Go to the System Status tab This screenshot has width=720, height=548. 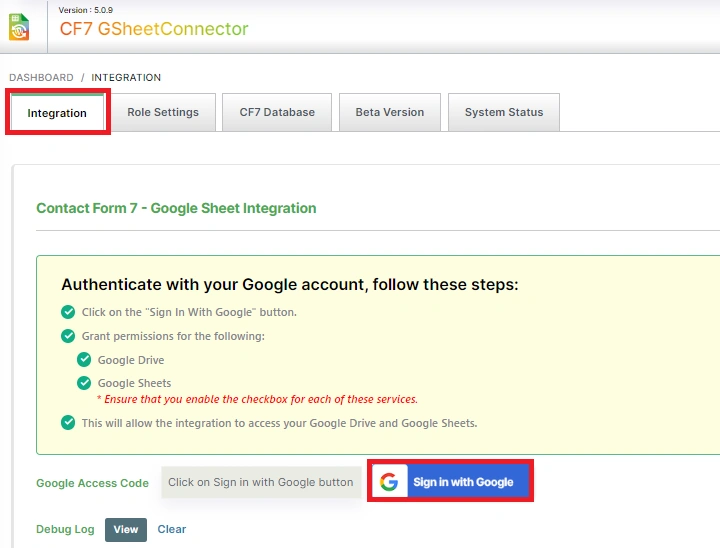tap(504, 112)
